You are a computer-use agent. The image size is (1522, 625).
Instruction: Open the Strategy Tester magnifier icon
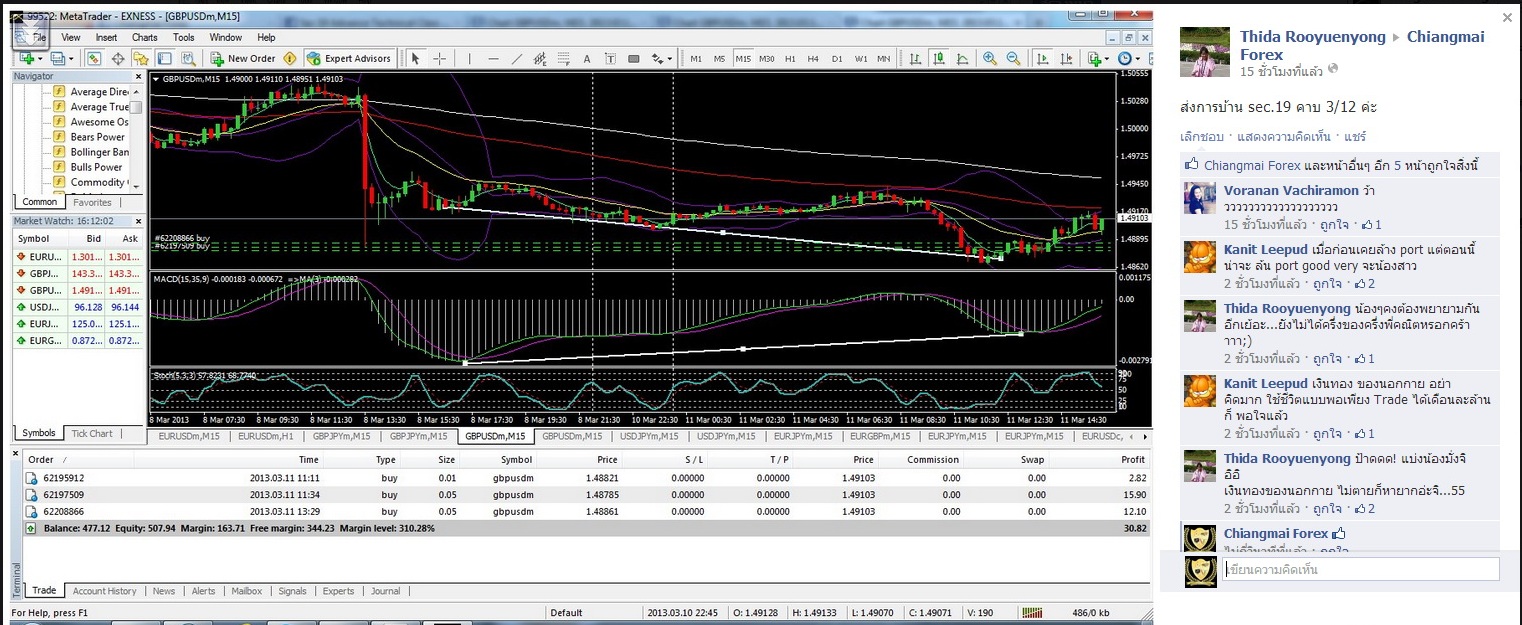tap(188, 58)
